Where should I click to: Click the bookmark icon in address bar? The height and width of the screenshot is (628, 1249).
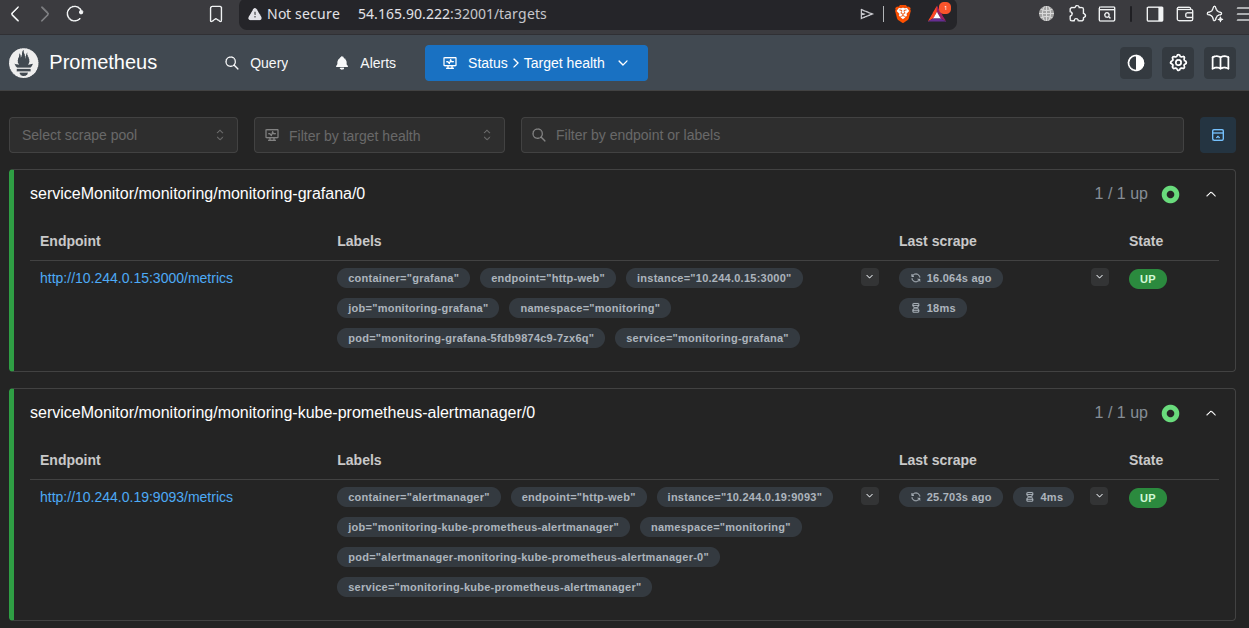(216, 14)
